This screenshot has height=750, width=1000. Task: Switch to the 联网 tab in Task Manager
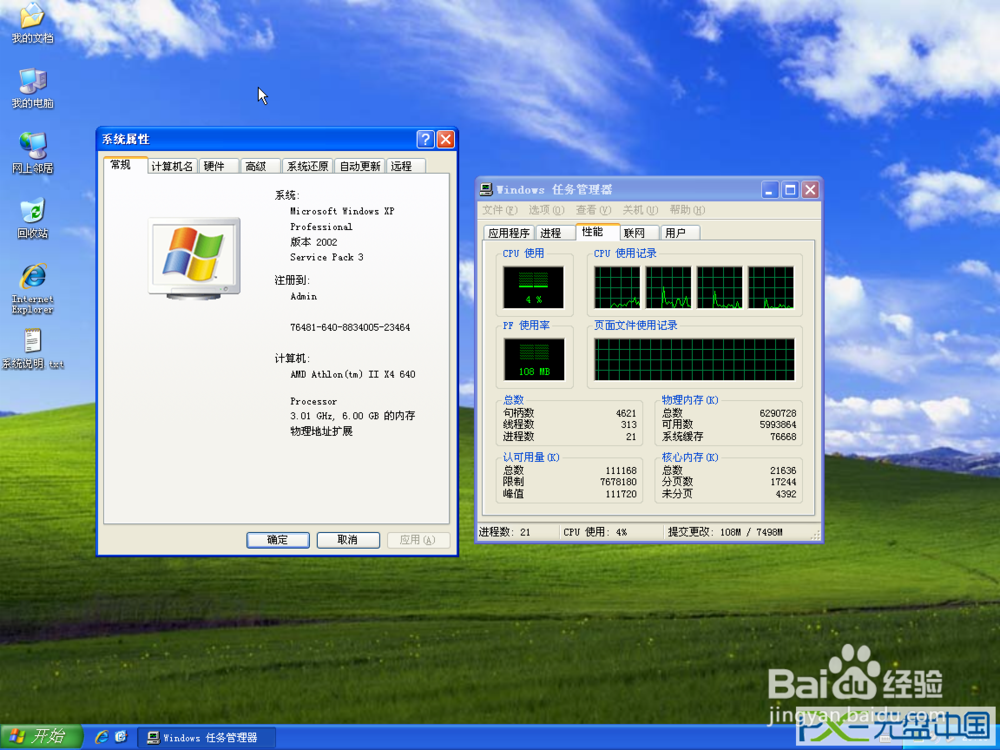pos(640,233)
